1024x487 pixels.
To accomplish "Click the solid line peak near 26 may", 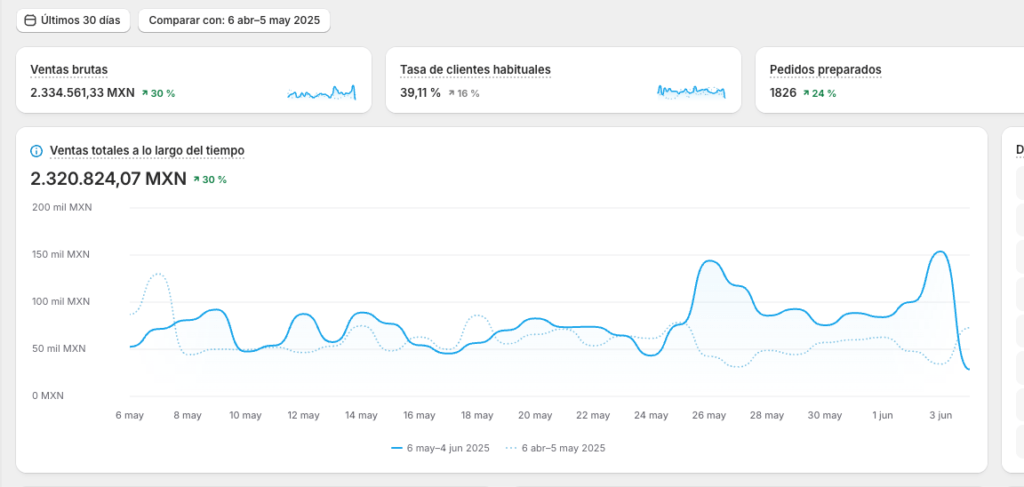I will pos(709,261).
